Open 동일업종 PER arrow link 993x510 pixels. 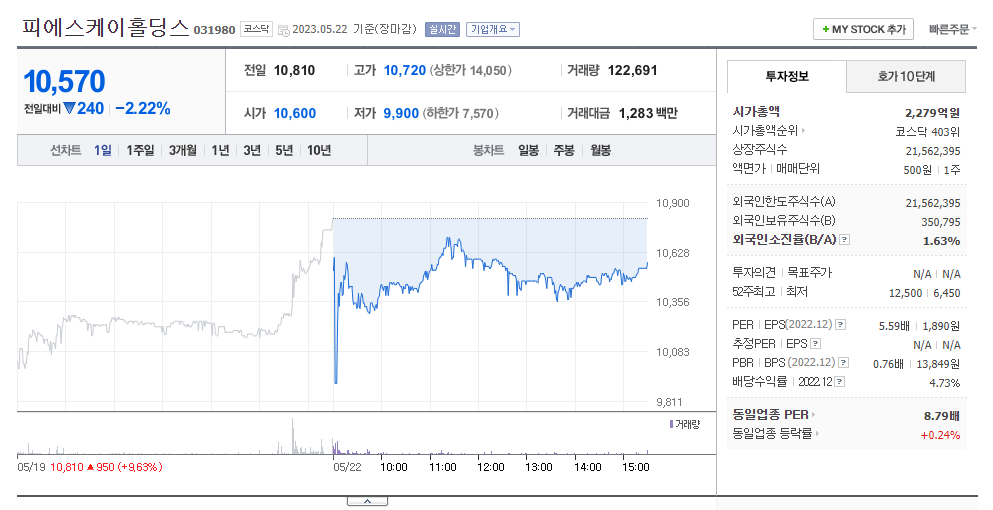814,415
